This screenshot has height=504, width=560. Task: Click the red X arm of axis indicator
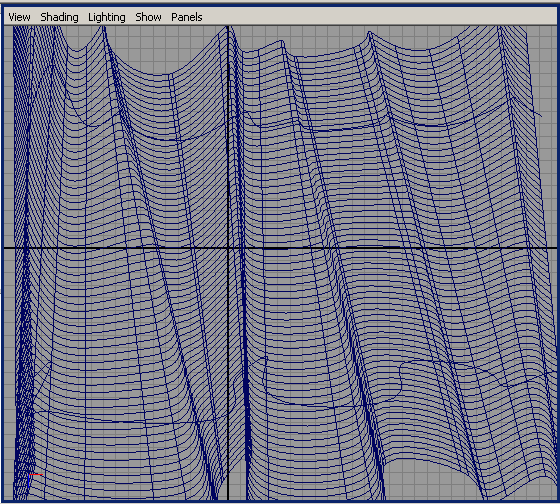click(x=36, y=475)
